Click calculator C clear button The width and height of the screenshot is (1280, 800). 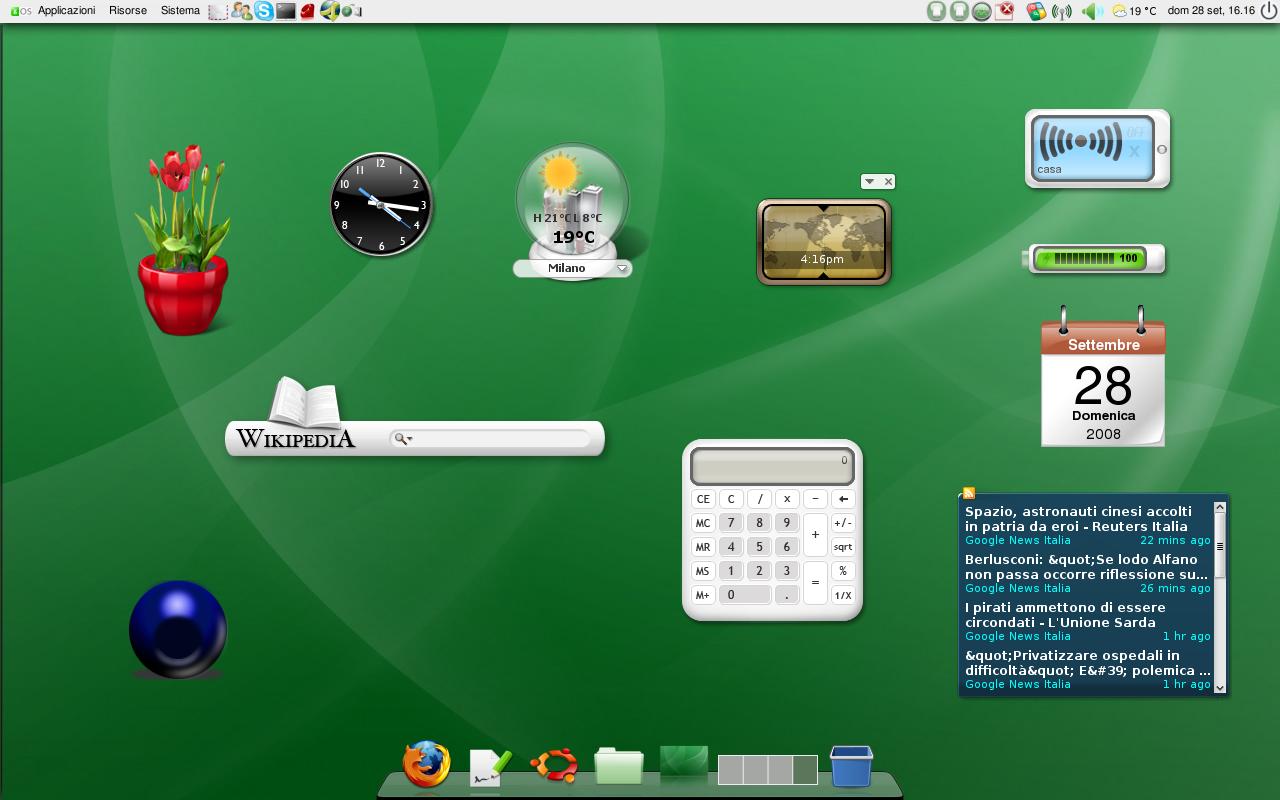[x=731, y=498]
